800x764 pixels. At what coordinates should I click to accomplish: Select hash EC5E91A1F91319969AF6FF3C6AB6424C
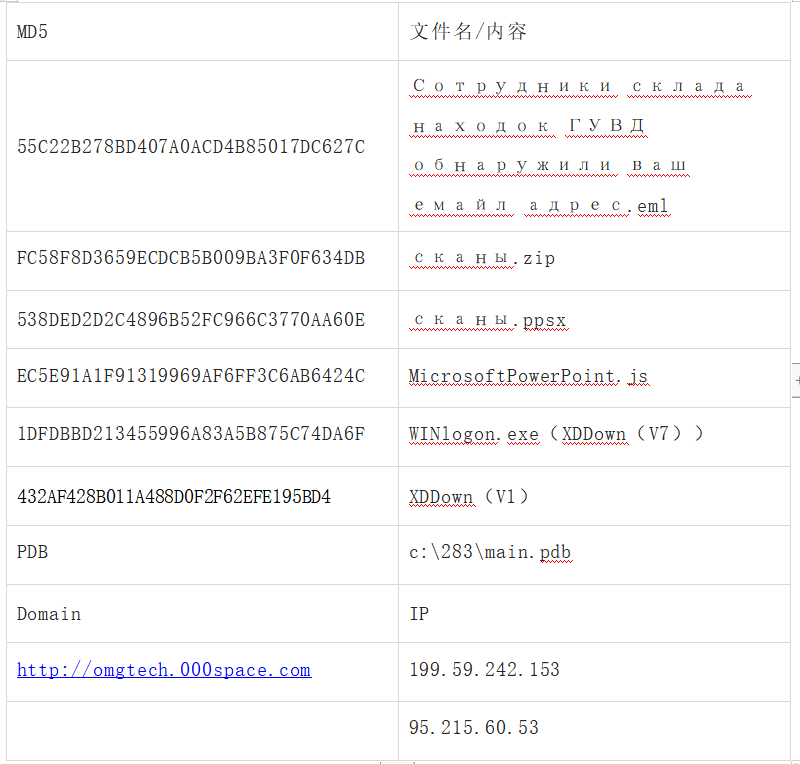point(191,376)
